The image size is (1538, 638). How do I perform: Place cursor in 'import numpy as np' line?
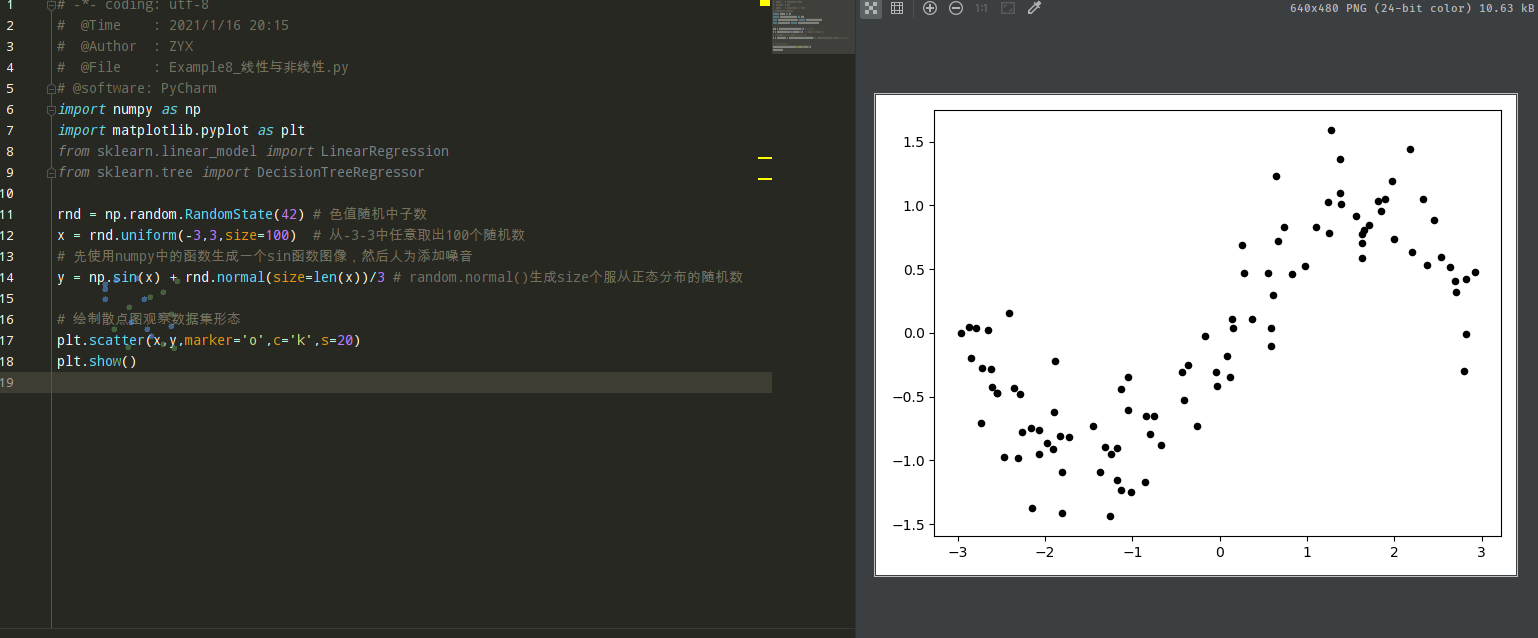pyautogui.click(x=129, y=109)
